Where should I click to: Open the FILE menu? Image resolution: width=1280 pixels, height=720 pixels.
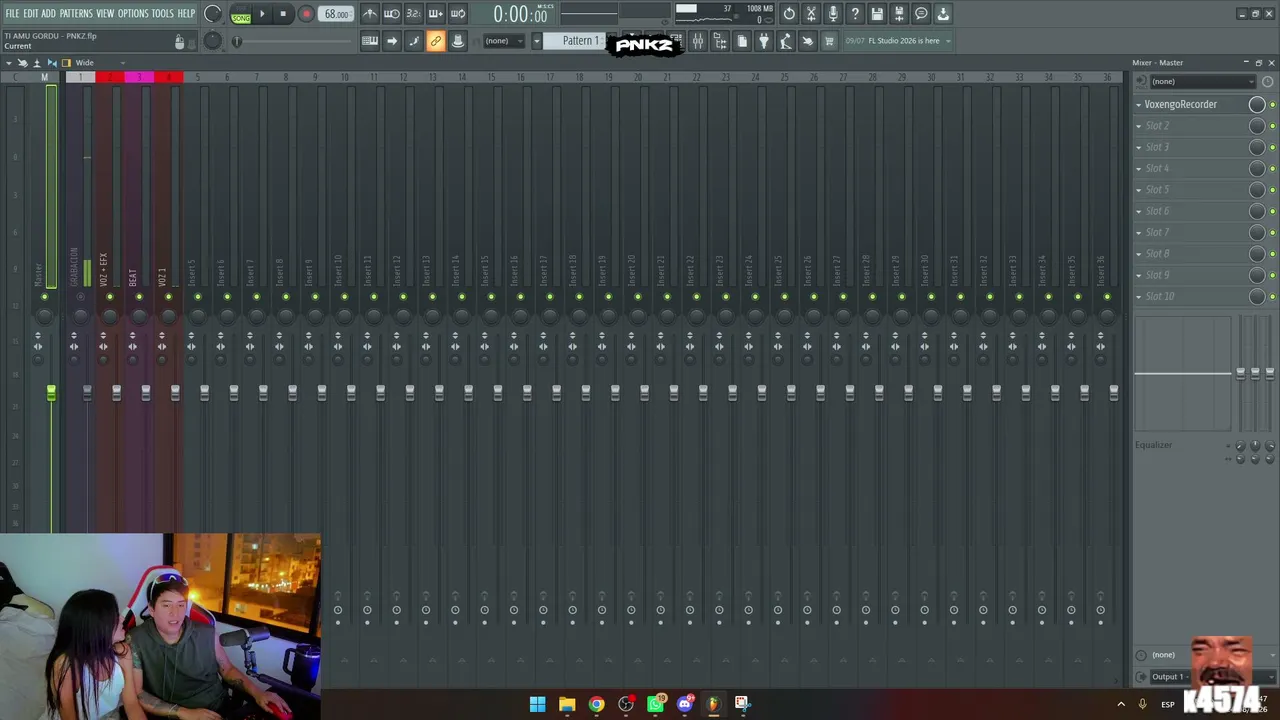[x=12, y=14]
